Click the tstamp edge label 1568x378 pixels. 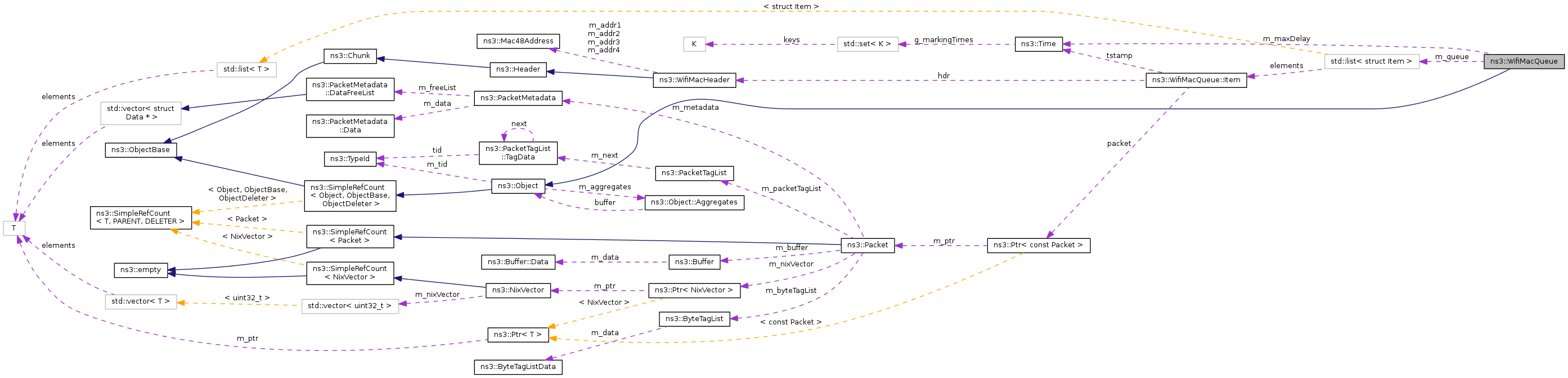coord(1120,56)
